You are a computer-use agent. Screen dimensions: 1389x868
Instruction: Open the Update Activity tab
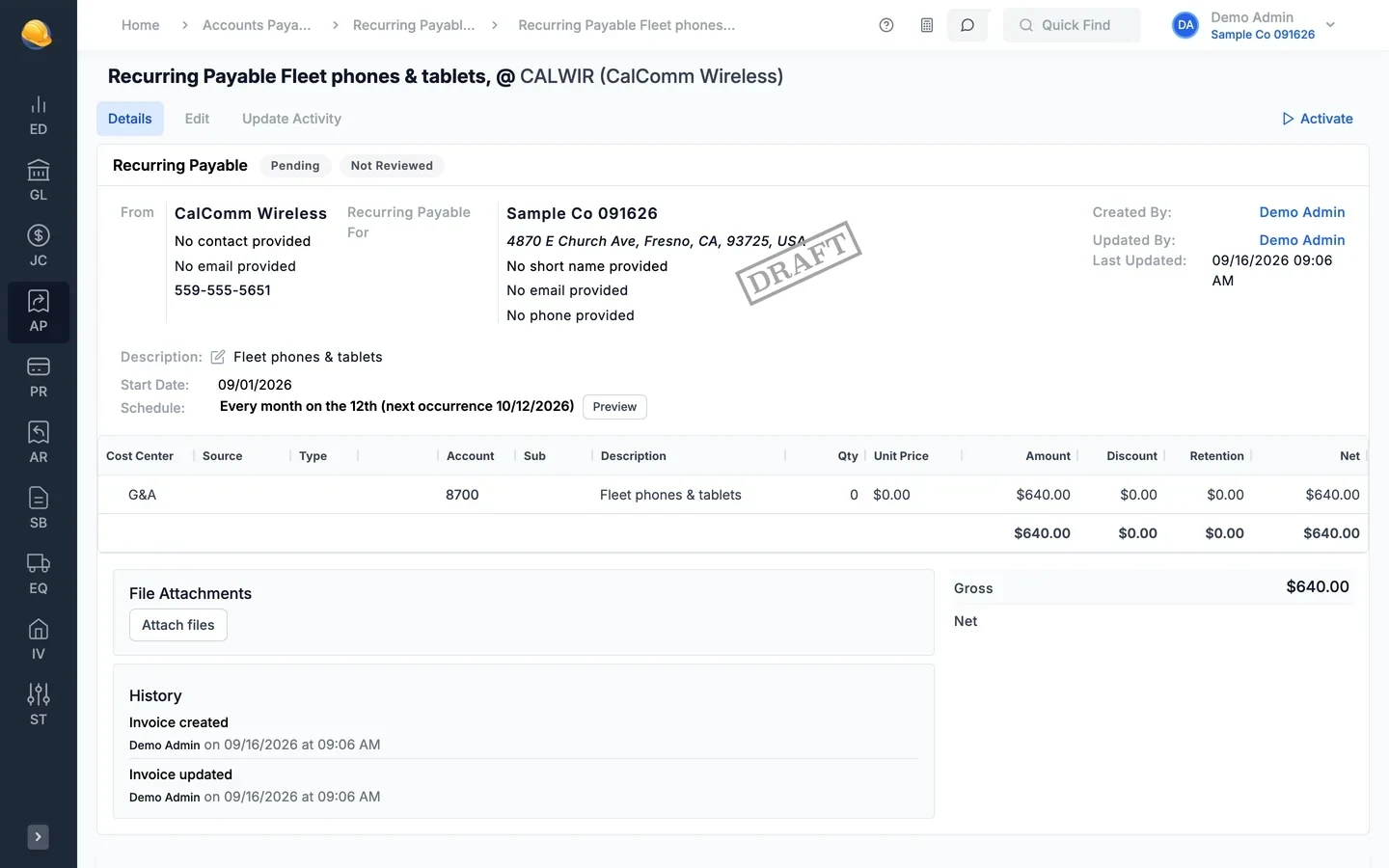pyautogui.click(x=291, y=119)
